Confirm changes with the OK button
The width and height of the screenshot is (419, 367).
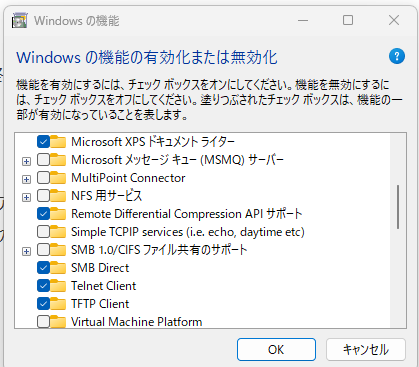(x=276, y=349)
